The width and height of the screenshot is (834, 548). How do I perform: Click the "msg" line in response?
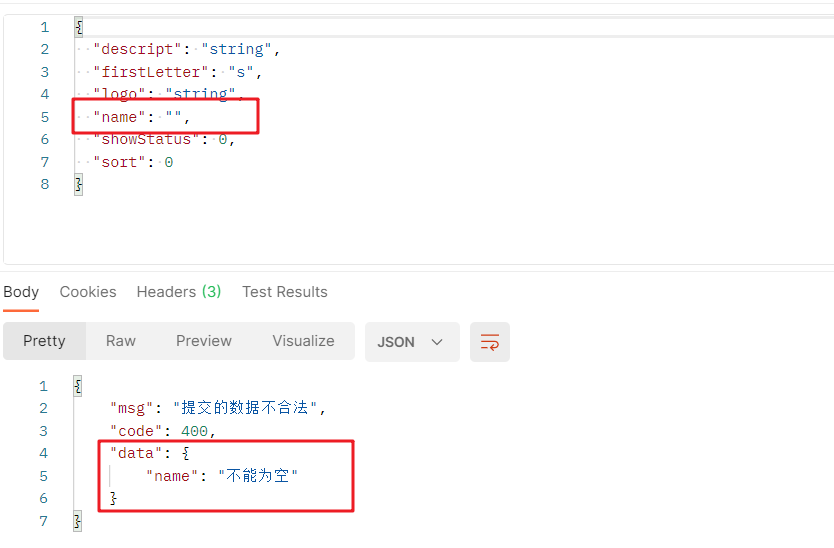coord(218,408)
